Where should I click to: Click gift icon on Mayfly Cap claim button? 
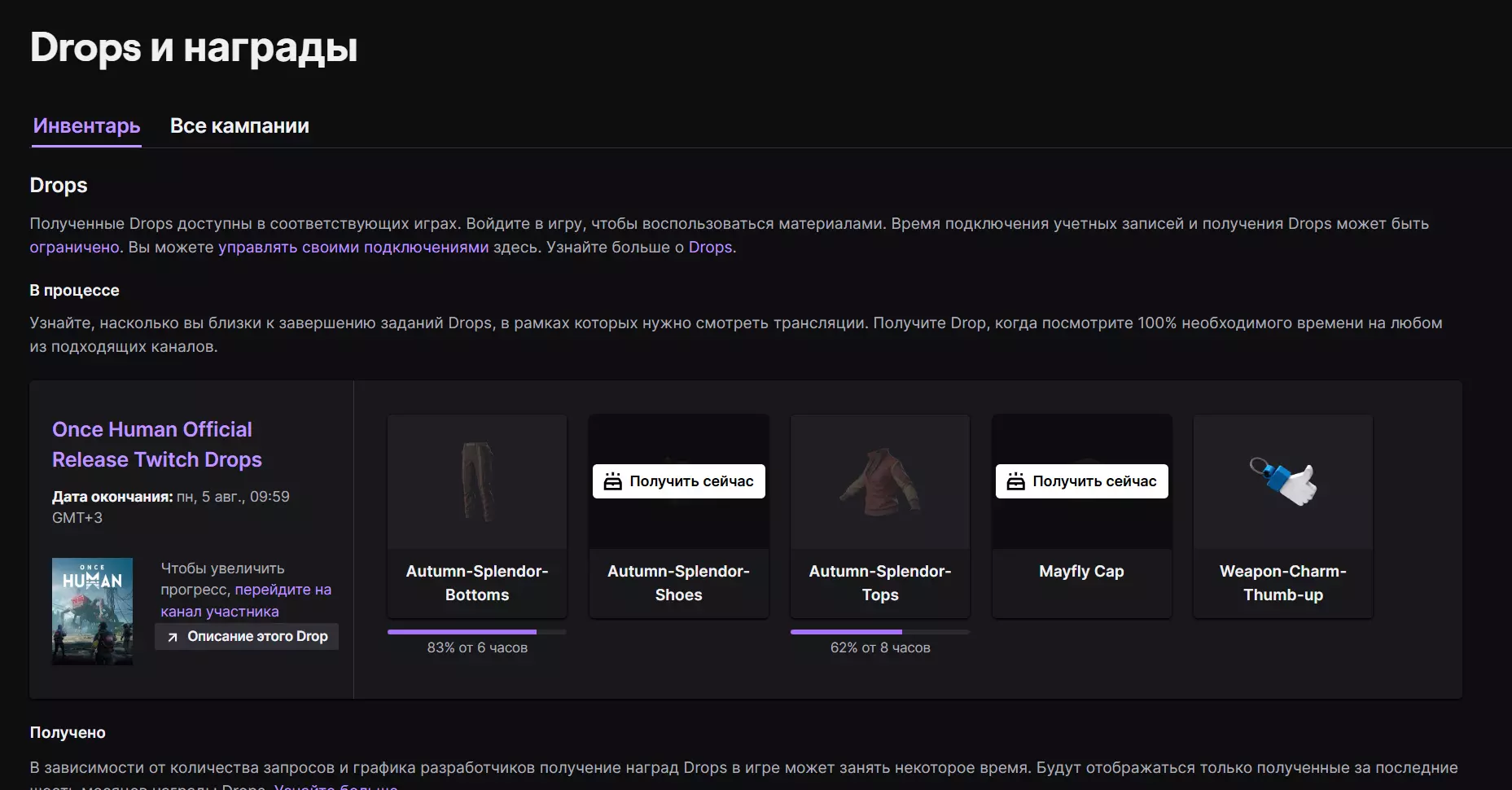coord(1016,482)
